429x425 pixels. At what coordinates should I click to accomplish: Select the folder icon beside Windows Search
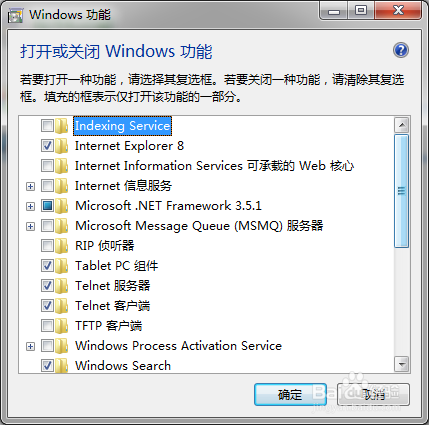(x=62, y=365)
